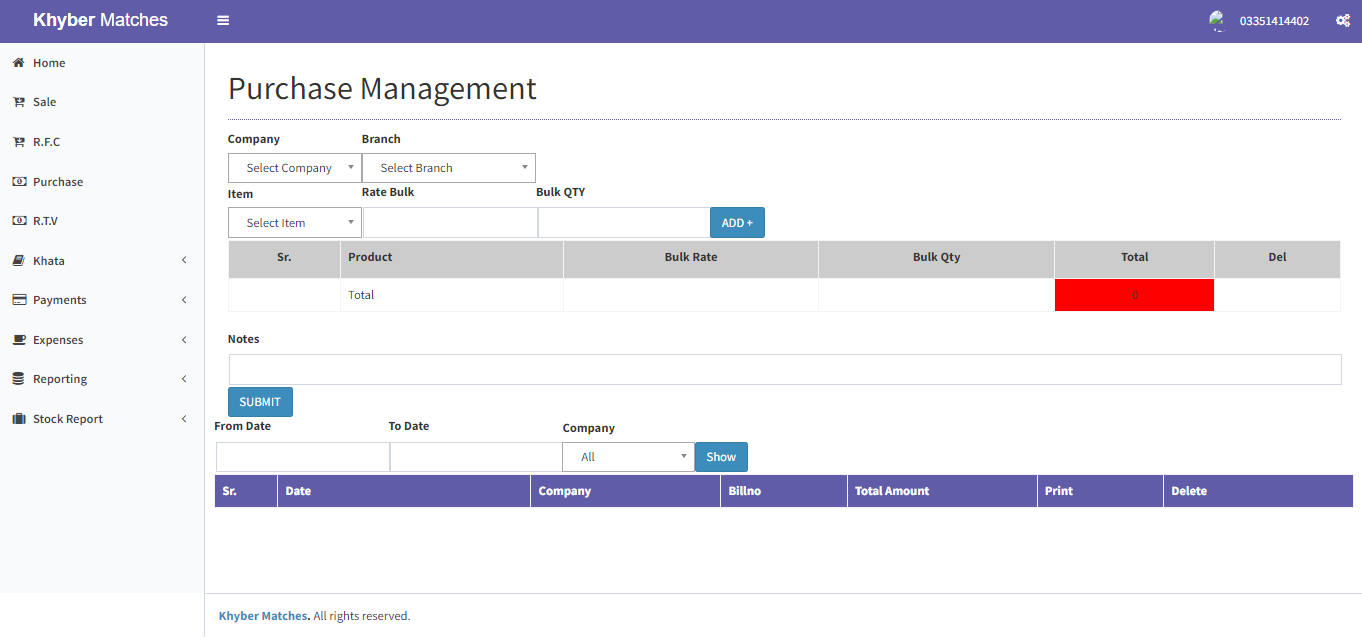
Task: Click the red Total amount cell
Action: click(x=1134, y=296)
